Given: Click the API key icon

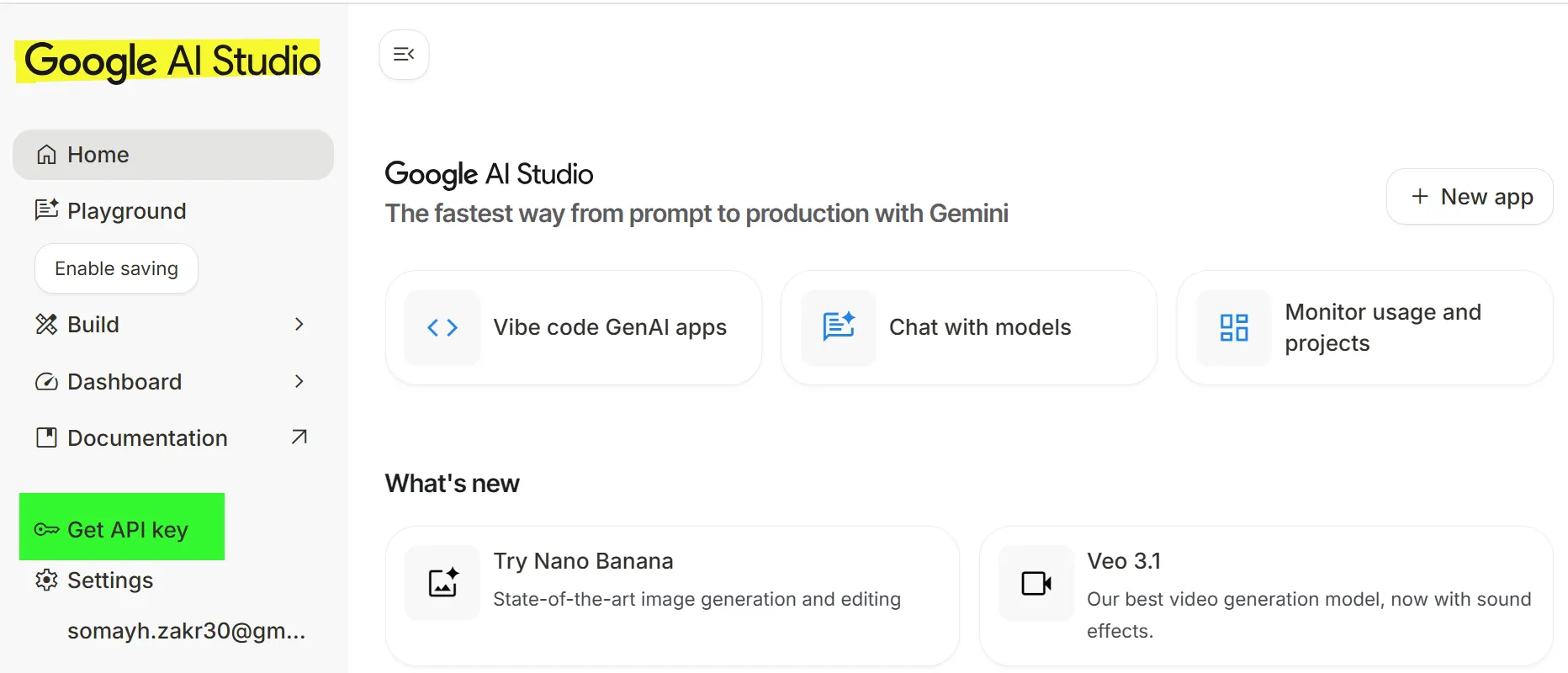Looking at the screenshot, I should pos(46,529).
